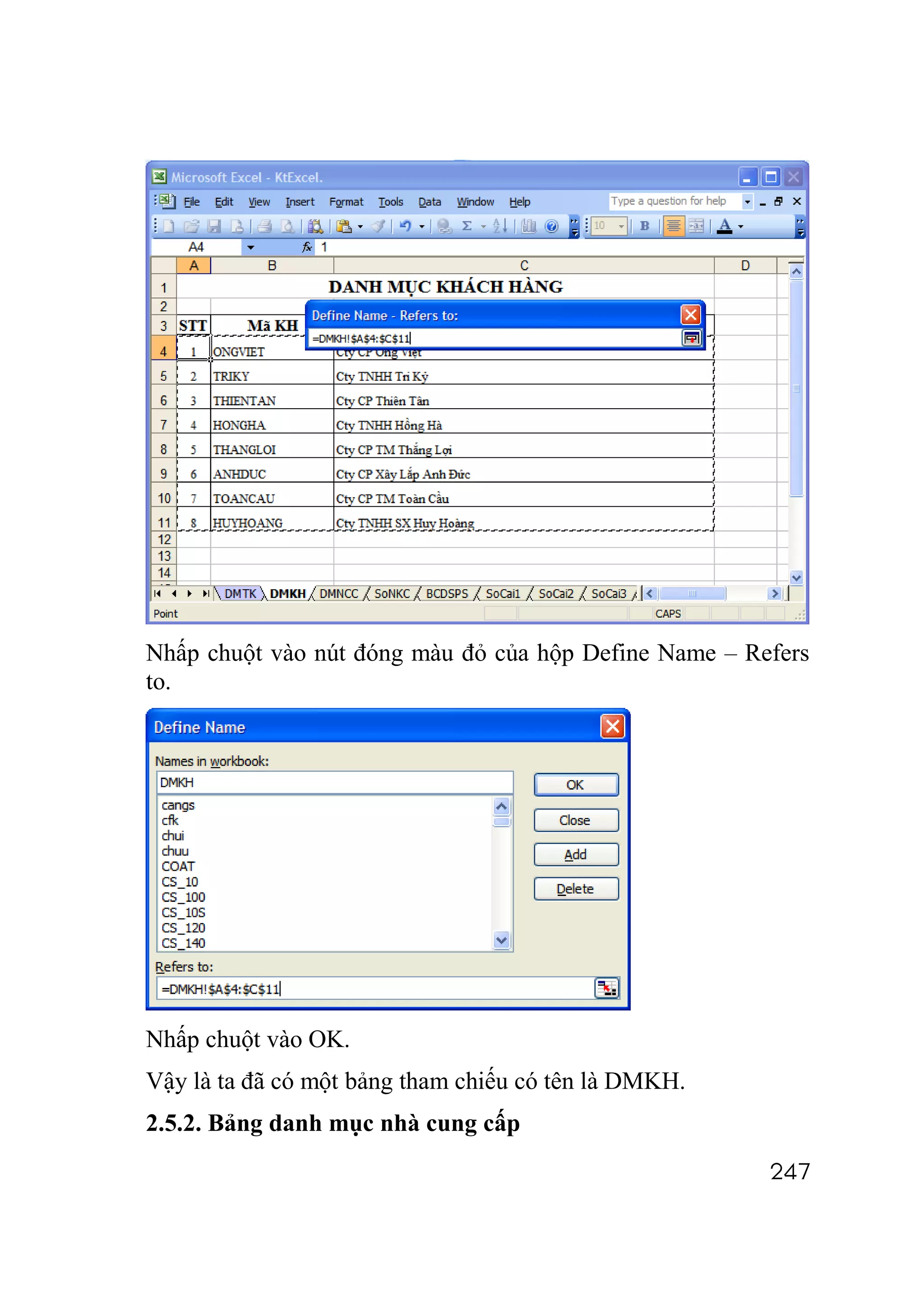
Task: Click the AutoSum sigma icon
Action: point(467,226)
